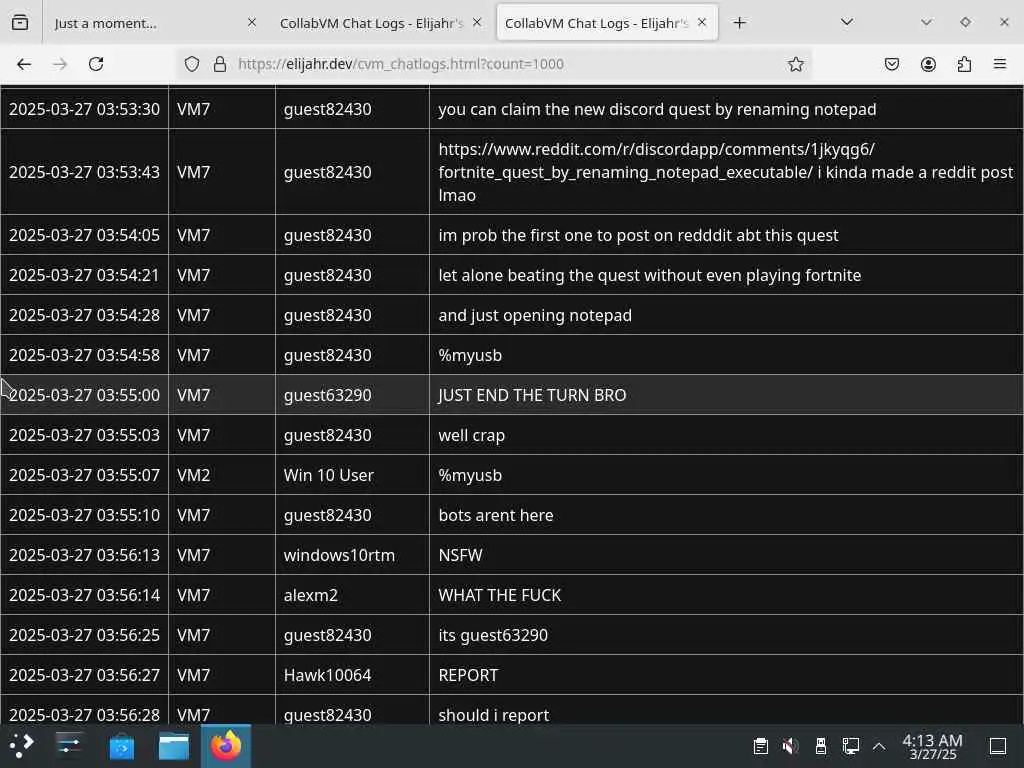
Task: Bookmark this page with star icon
Action: pyautogui.click(x=795, y=64)
